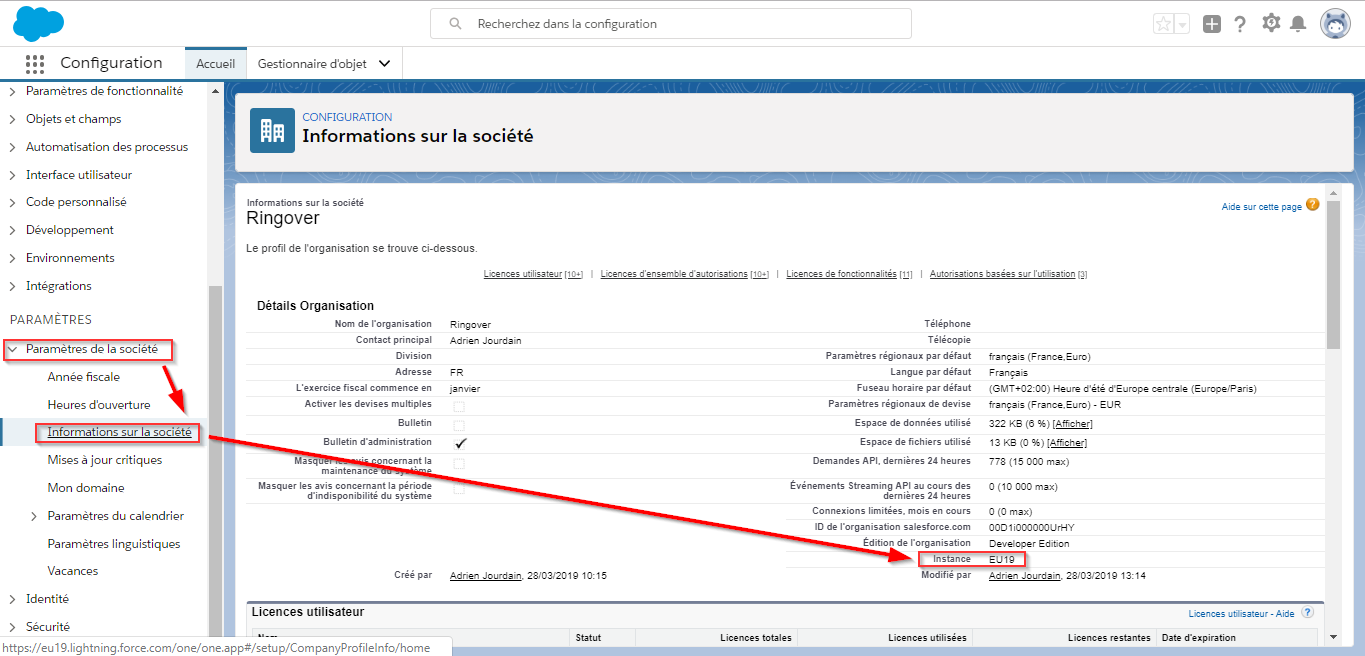Viewport: 1365px width, 656px height.
Task: Open Adrien Jourdain link in Modifié par
Action: click(x=1025, y=576)
